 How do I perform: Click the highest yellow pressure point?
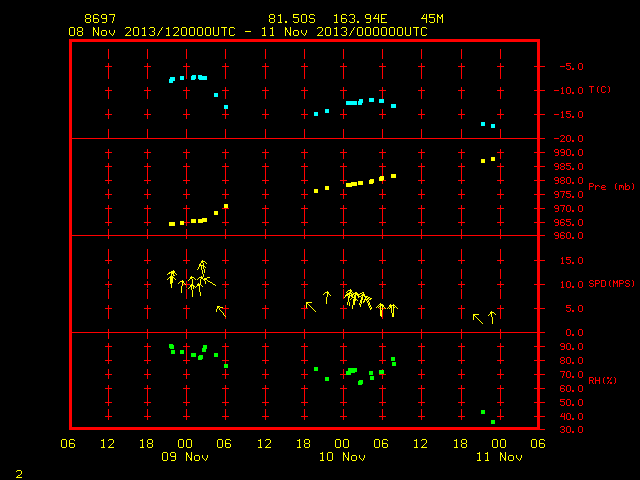tap(493, 159)
